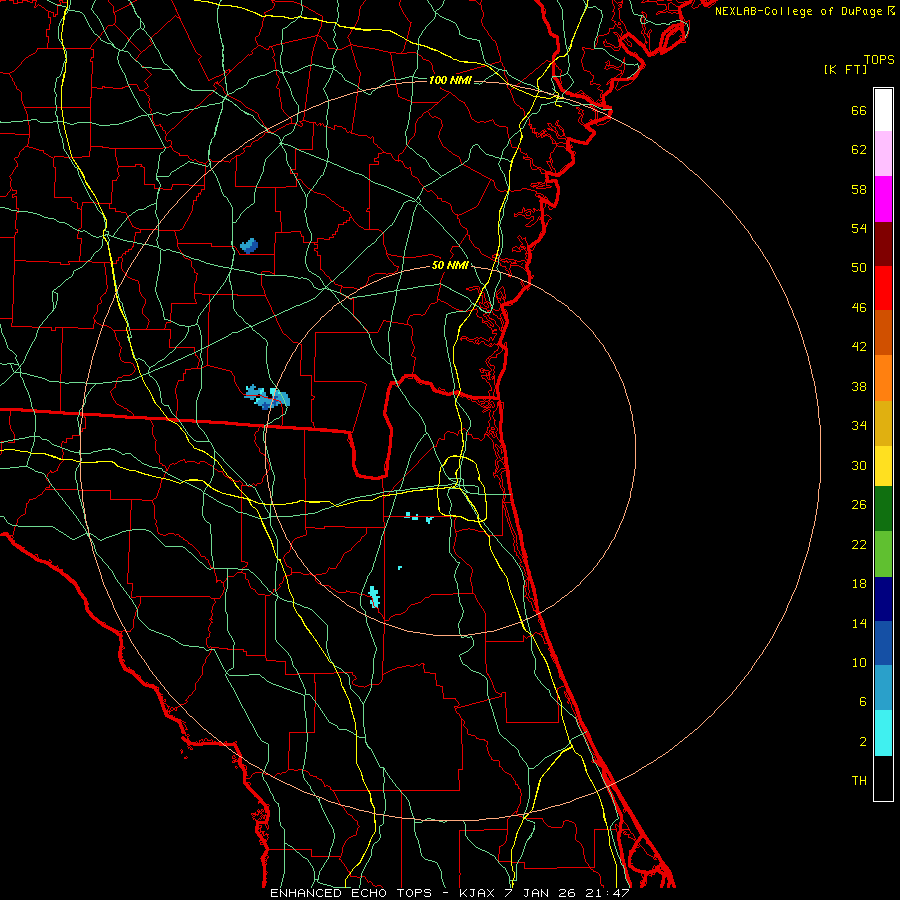Click the legend value "66"

tap(859, 110)
